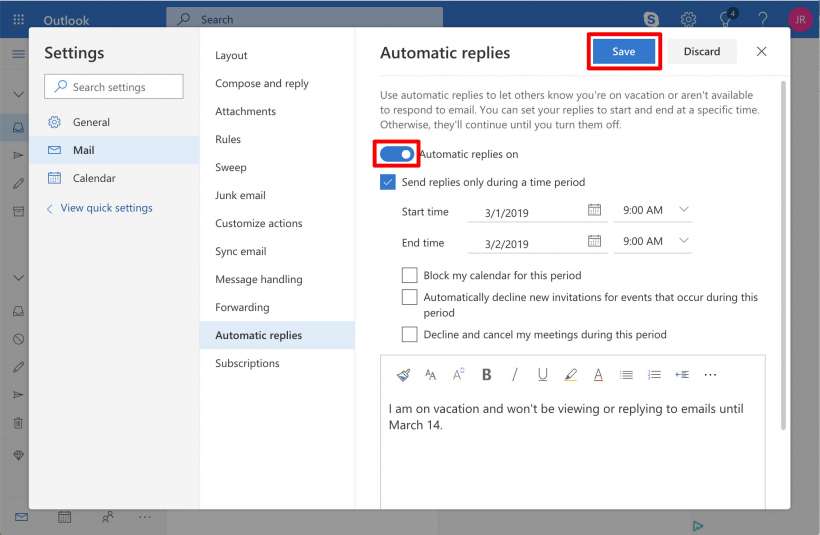This screenshot has height=535, width=820.
Task: Open more formatting options ellipsis menu
Action: click(x=710, y=375)
